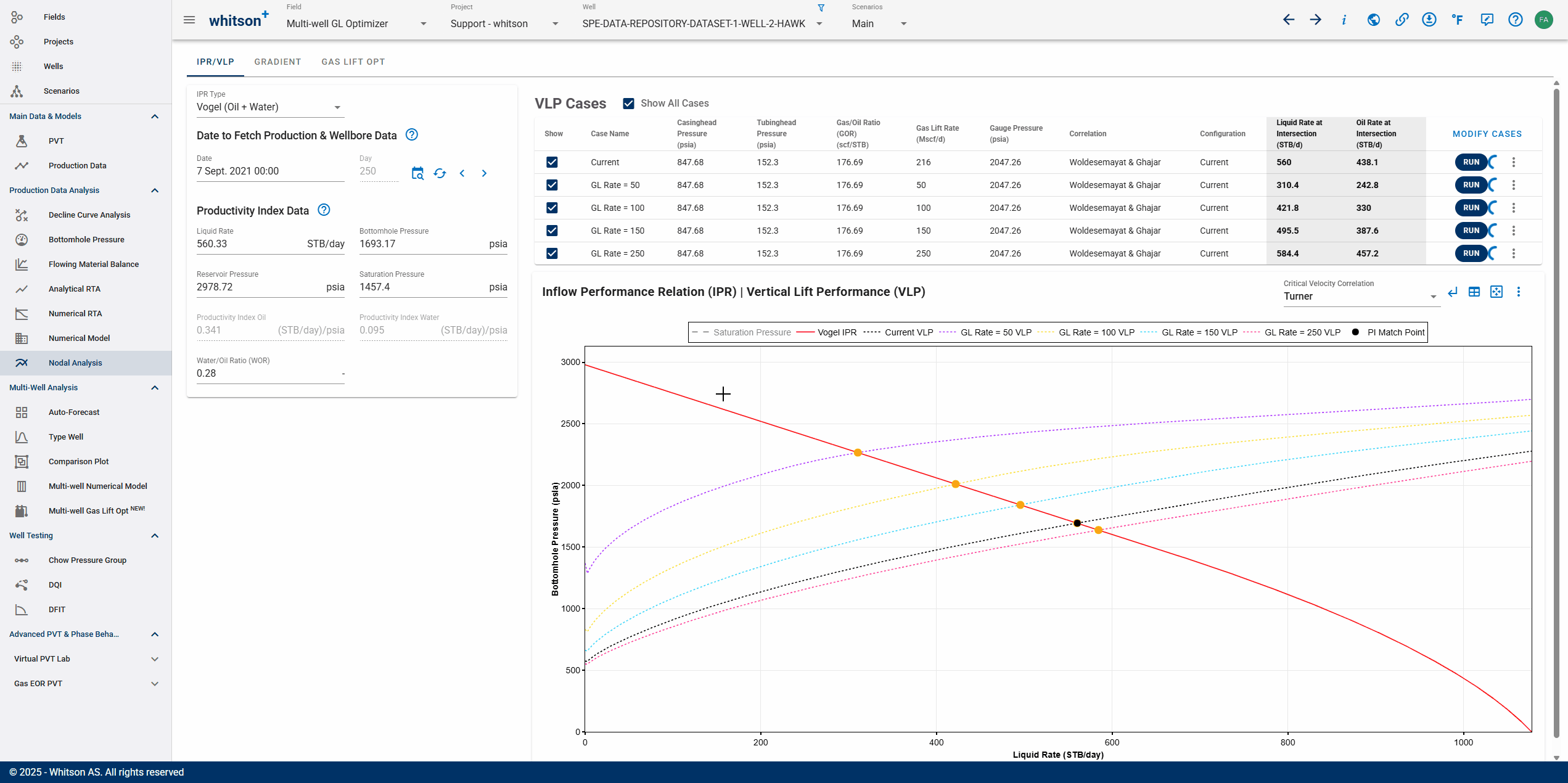Click the copy link icon
This screenshot has width=1568, height=783.
[x=1402, y=20]
